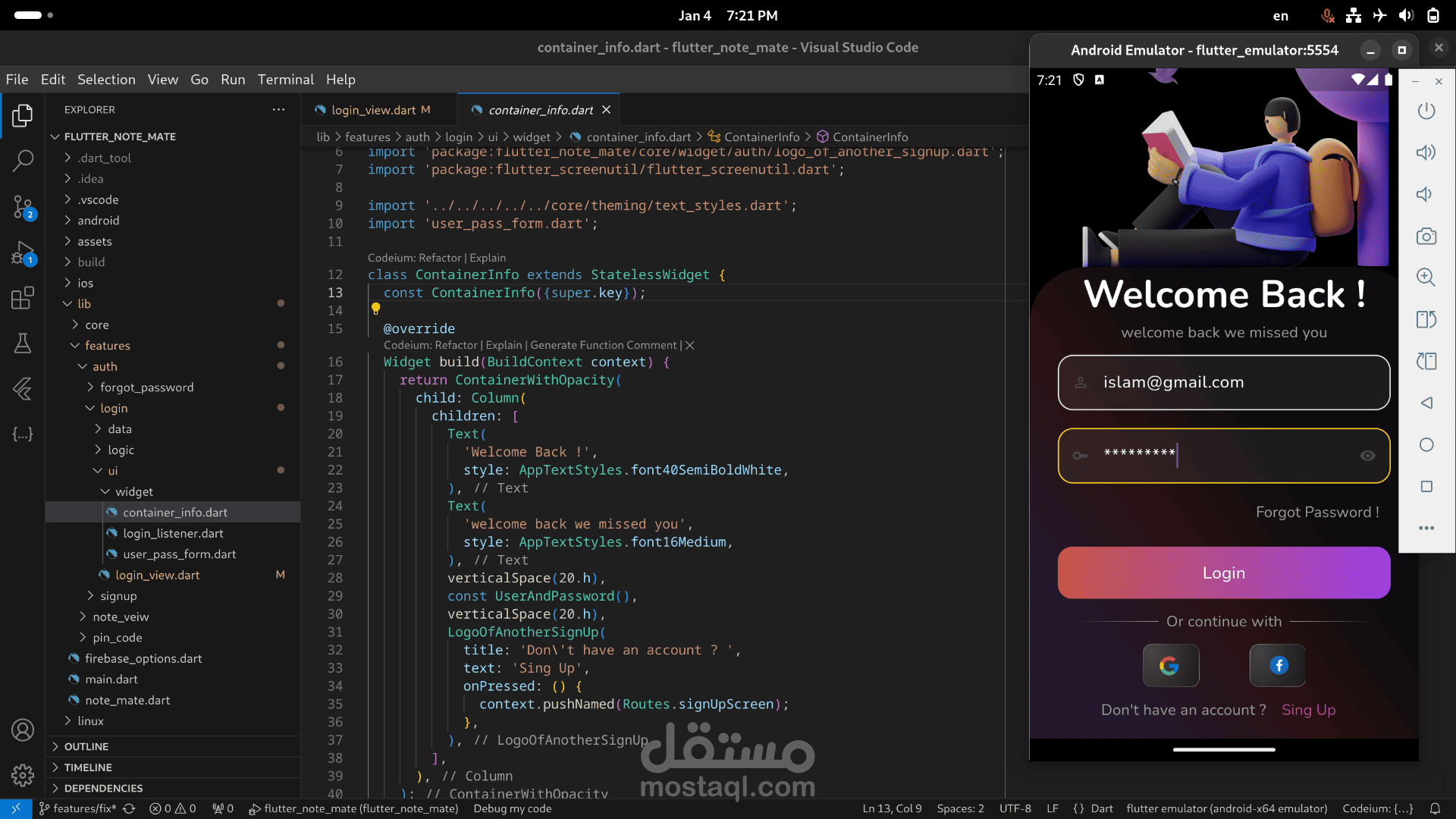
Task: Open the Codeium braces icon in activity bar
Action: pos(23,435)
